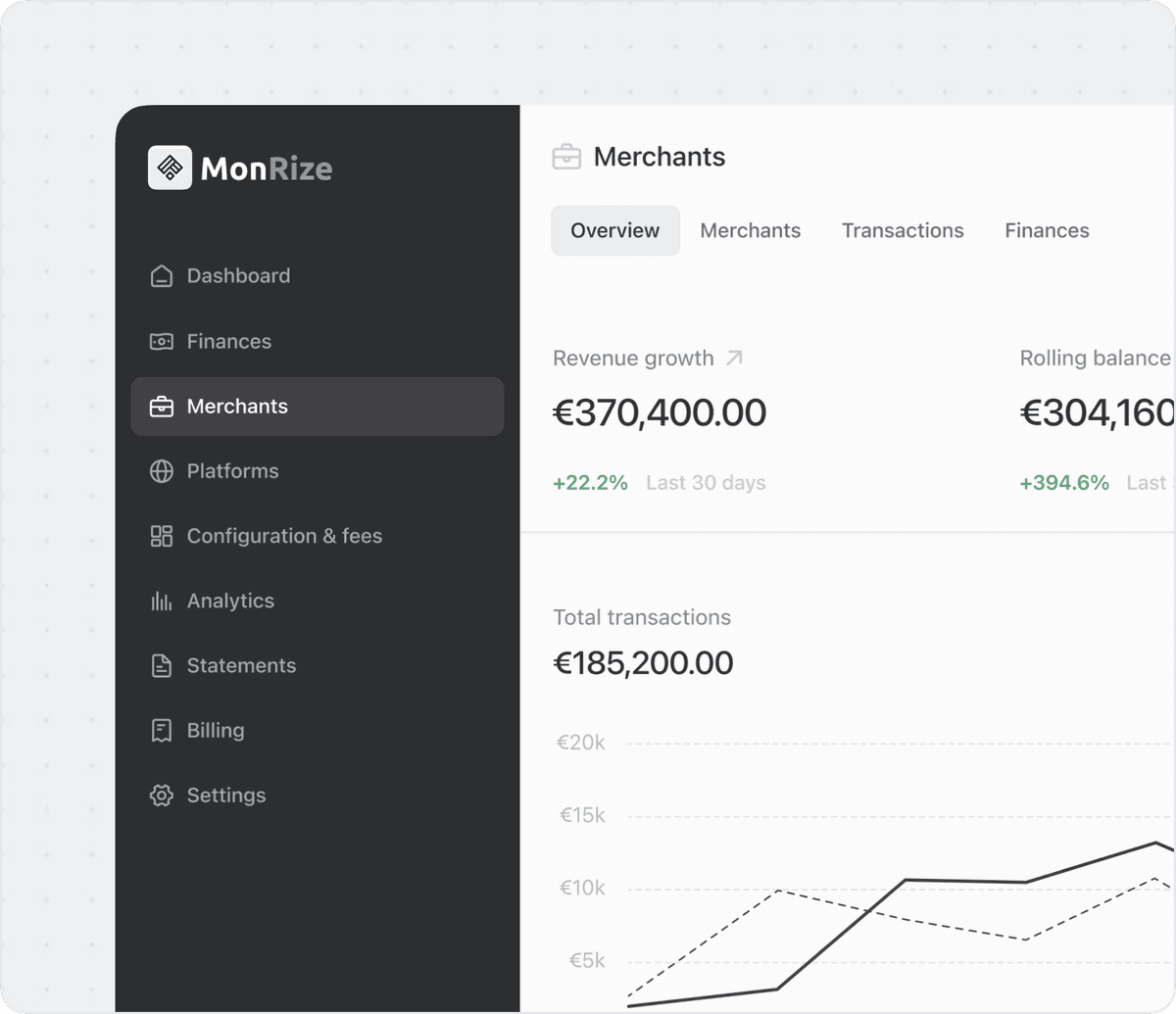Open the Statements page from the sidebar
Image resolution: width=1176 pixels, height=1014 pixels.
pyautogui.click(x=241, y=665)
